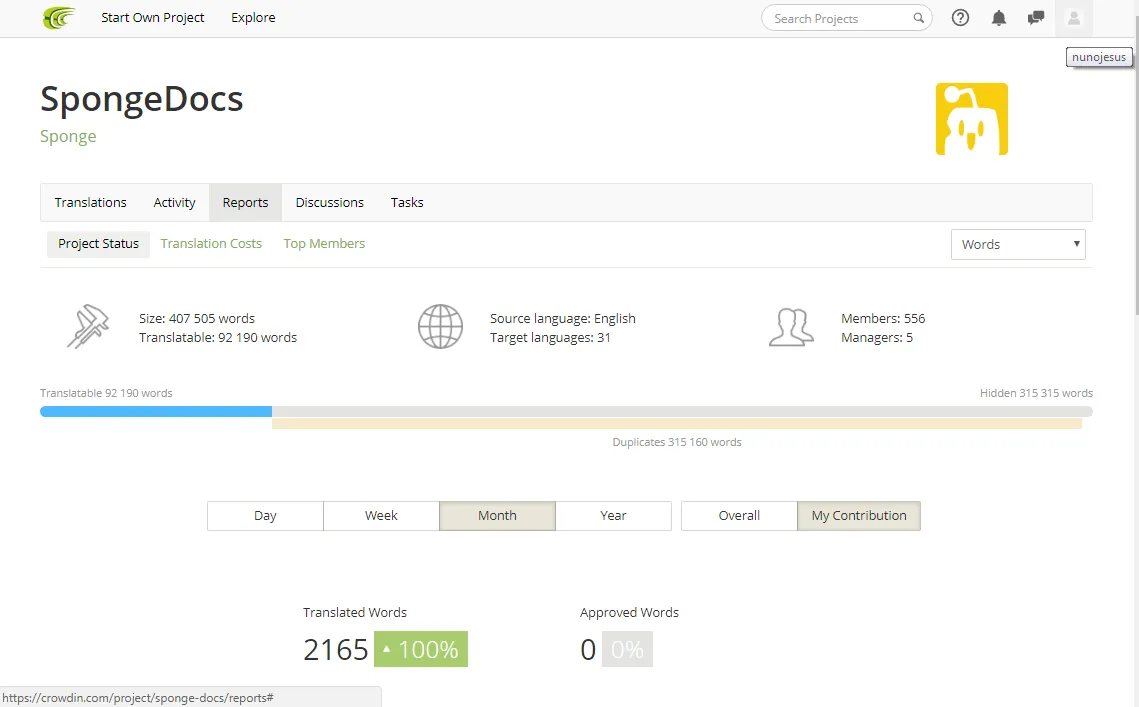
Task: Open the Top Members report
Action: point(324,243)
